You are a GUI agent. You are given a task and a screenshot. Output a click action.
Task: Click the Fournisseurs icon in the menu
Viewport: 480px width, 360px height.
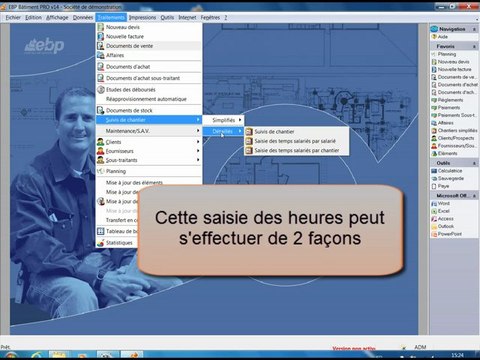(x=101, y=151)
